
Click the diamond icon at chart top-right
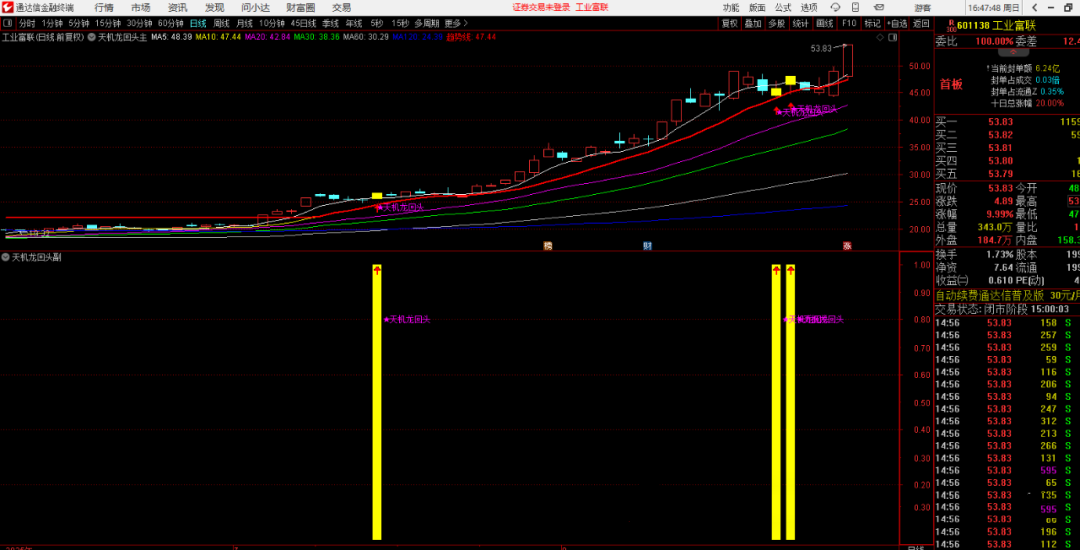click(x=879, y=36)
